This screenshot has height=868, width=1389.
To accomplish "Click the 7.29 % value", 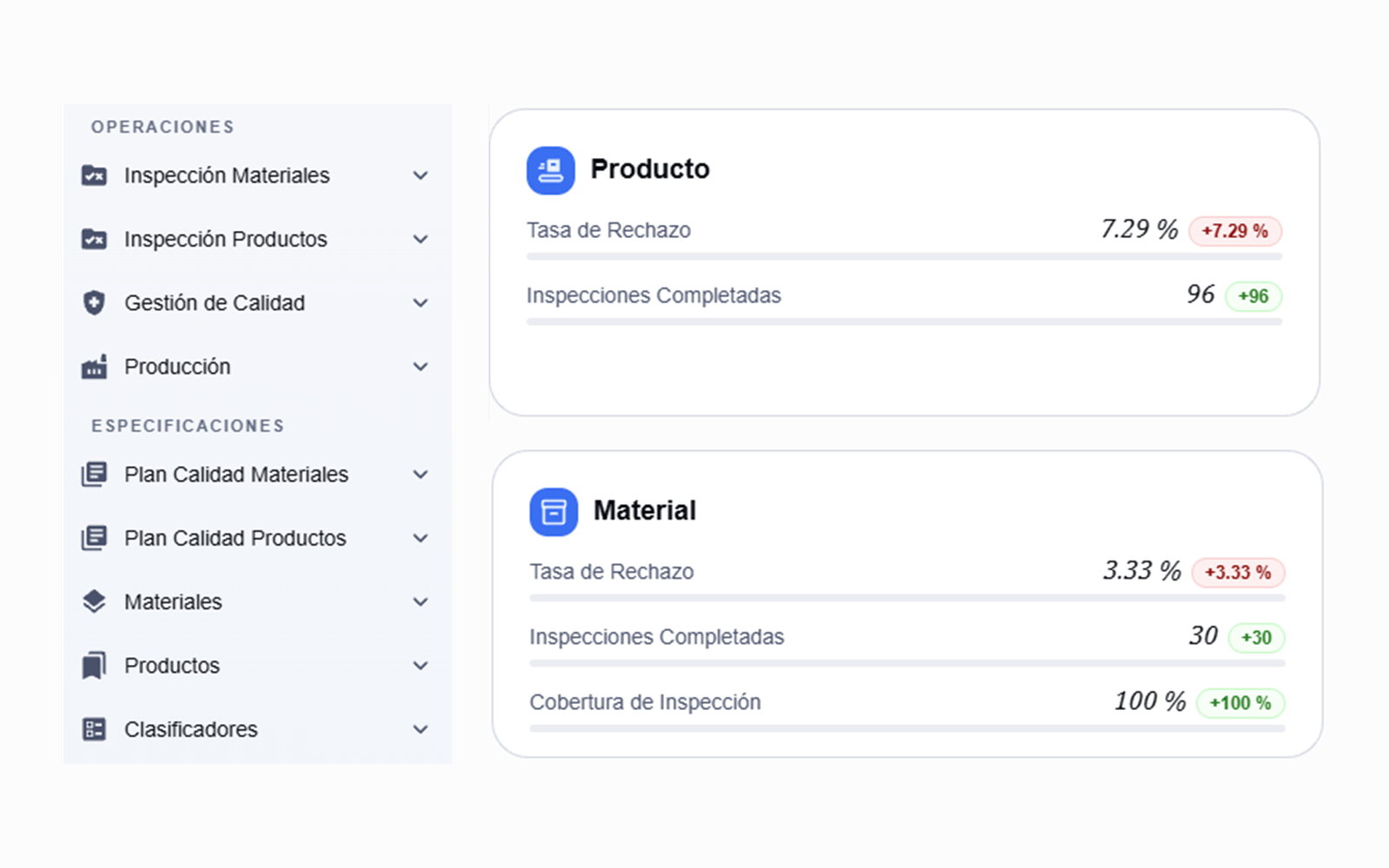I will [1139, 229].
